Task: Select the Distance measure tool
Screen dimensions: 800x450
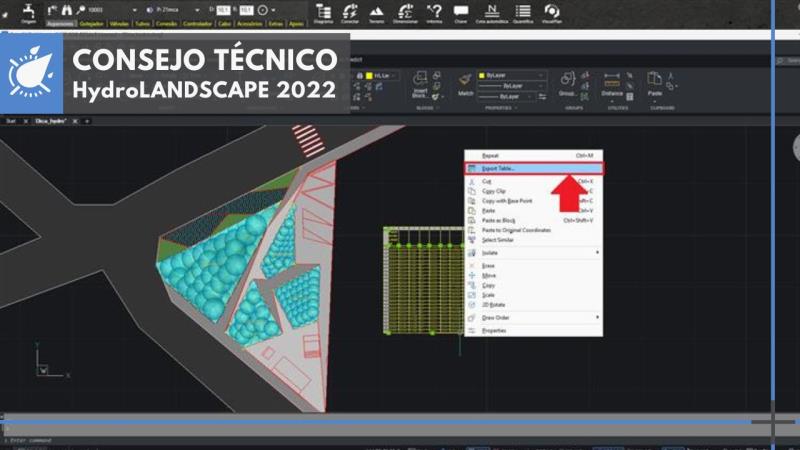Action: [612, 84]
